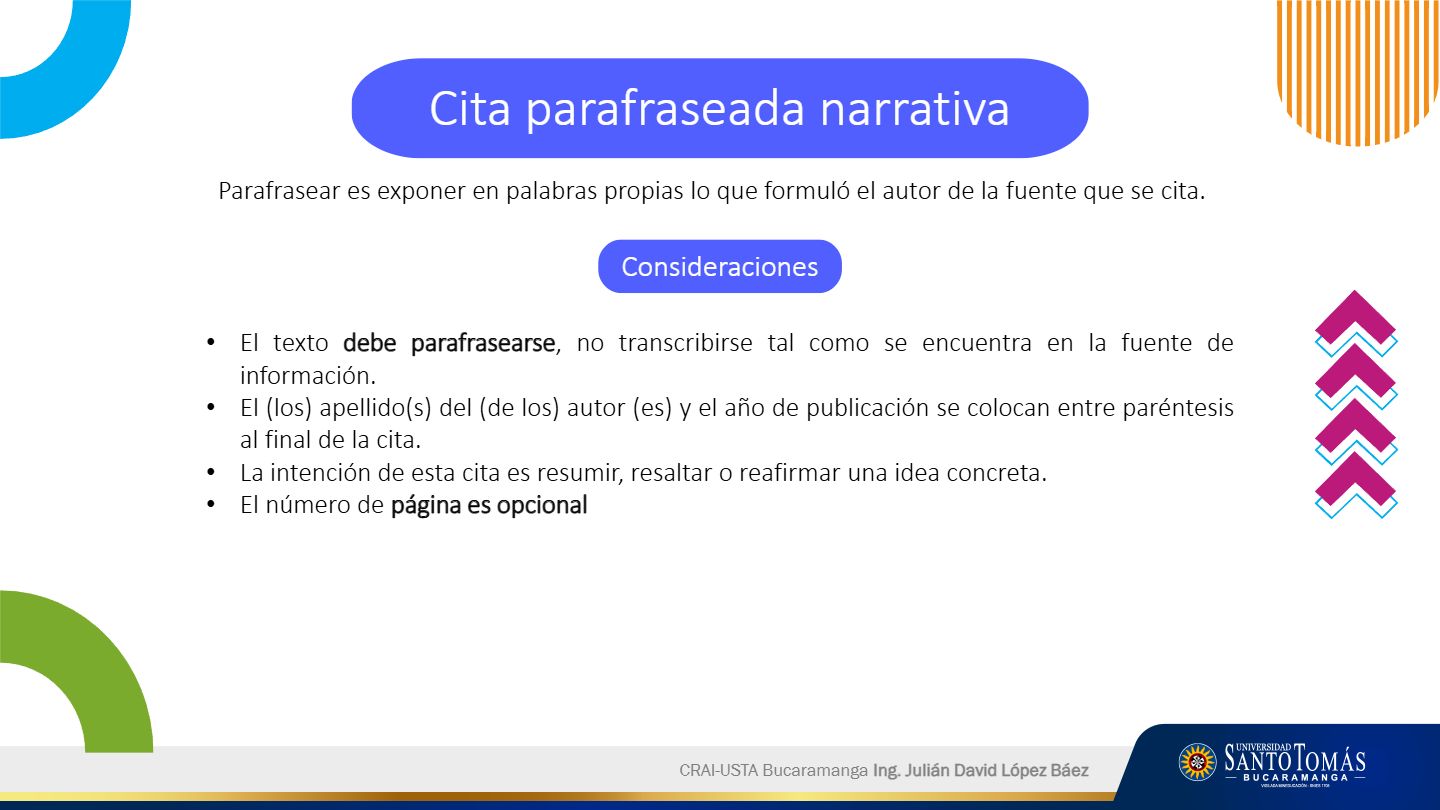Click the author name 'Ing. Julián David López Báez'
1440x810 pixels.
pyautogui.click(x=980, y=771)
